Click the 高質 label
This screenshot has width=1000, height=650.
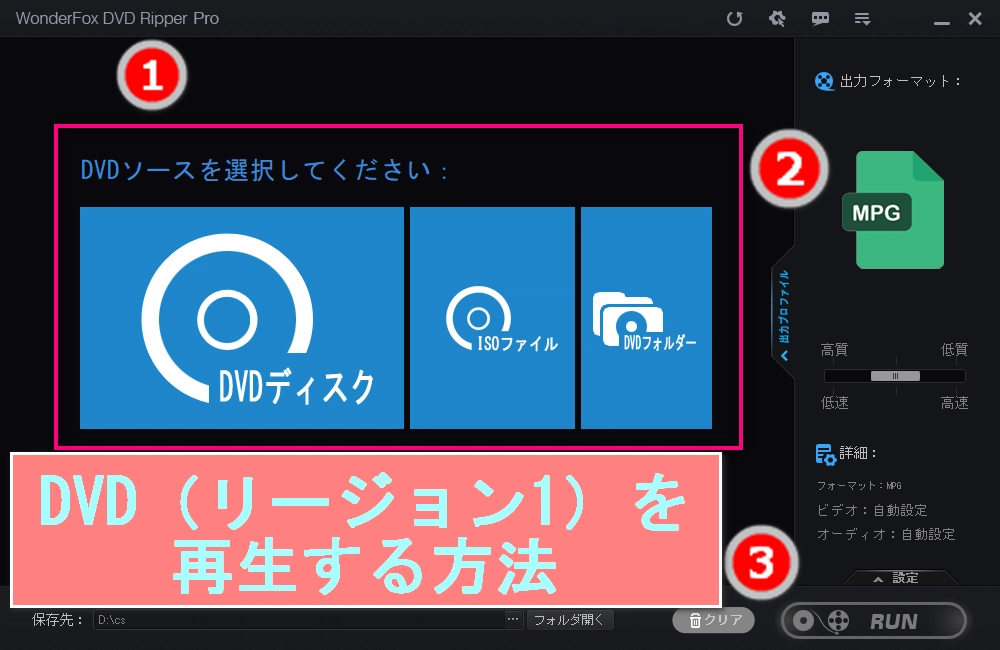point(834,350)
